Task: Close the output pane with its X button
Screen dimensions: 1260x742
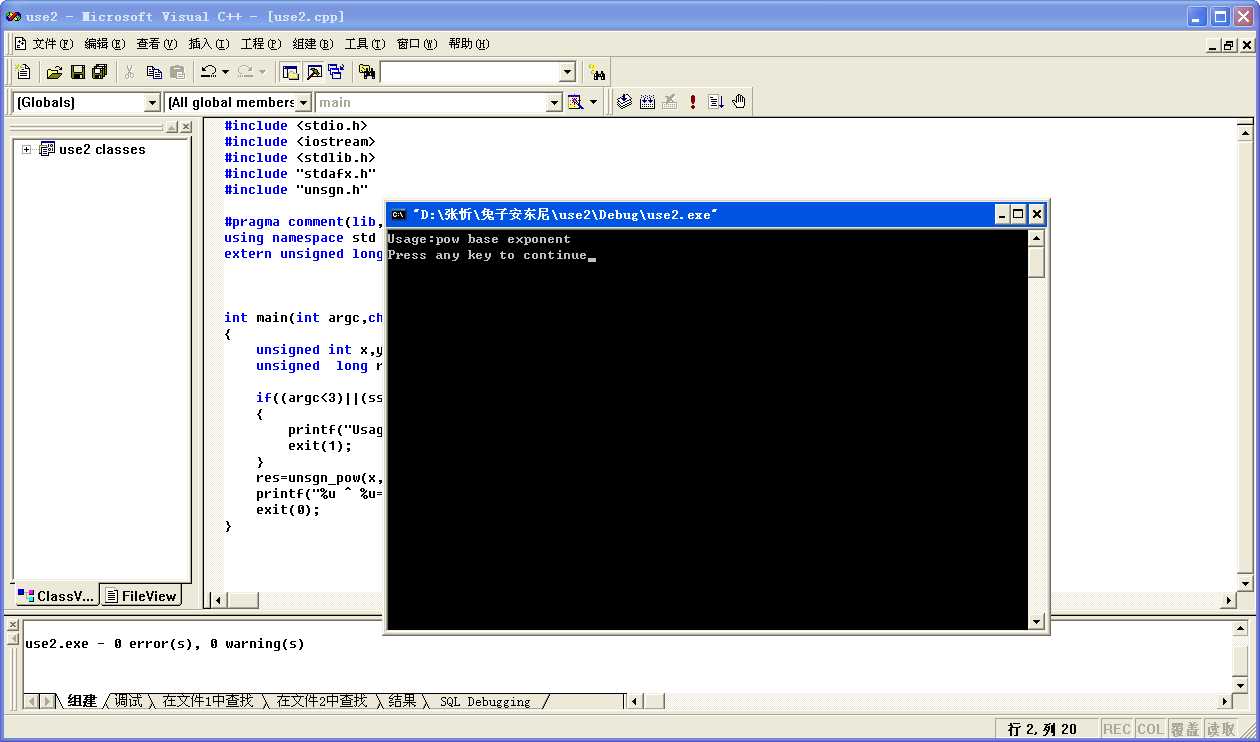Action: click(13, 626)
